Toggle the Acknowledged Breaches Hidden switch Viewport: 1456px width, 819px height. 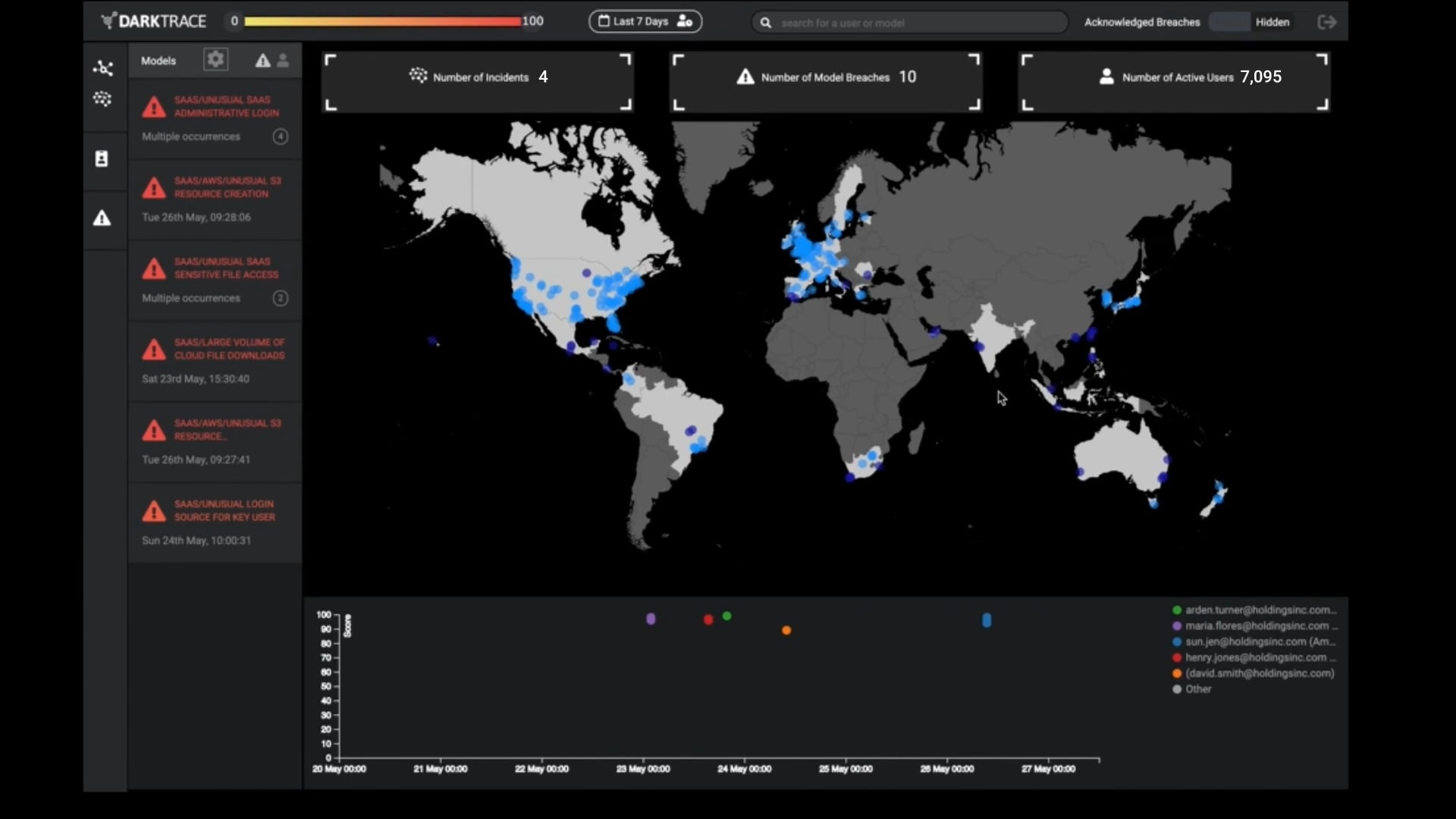point(1228,22)
